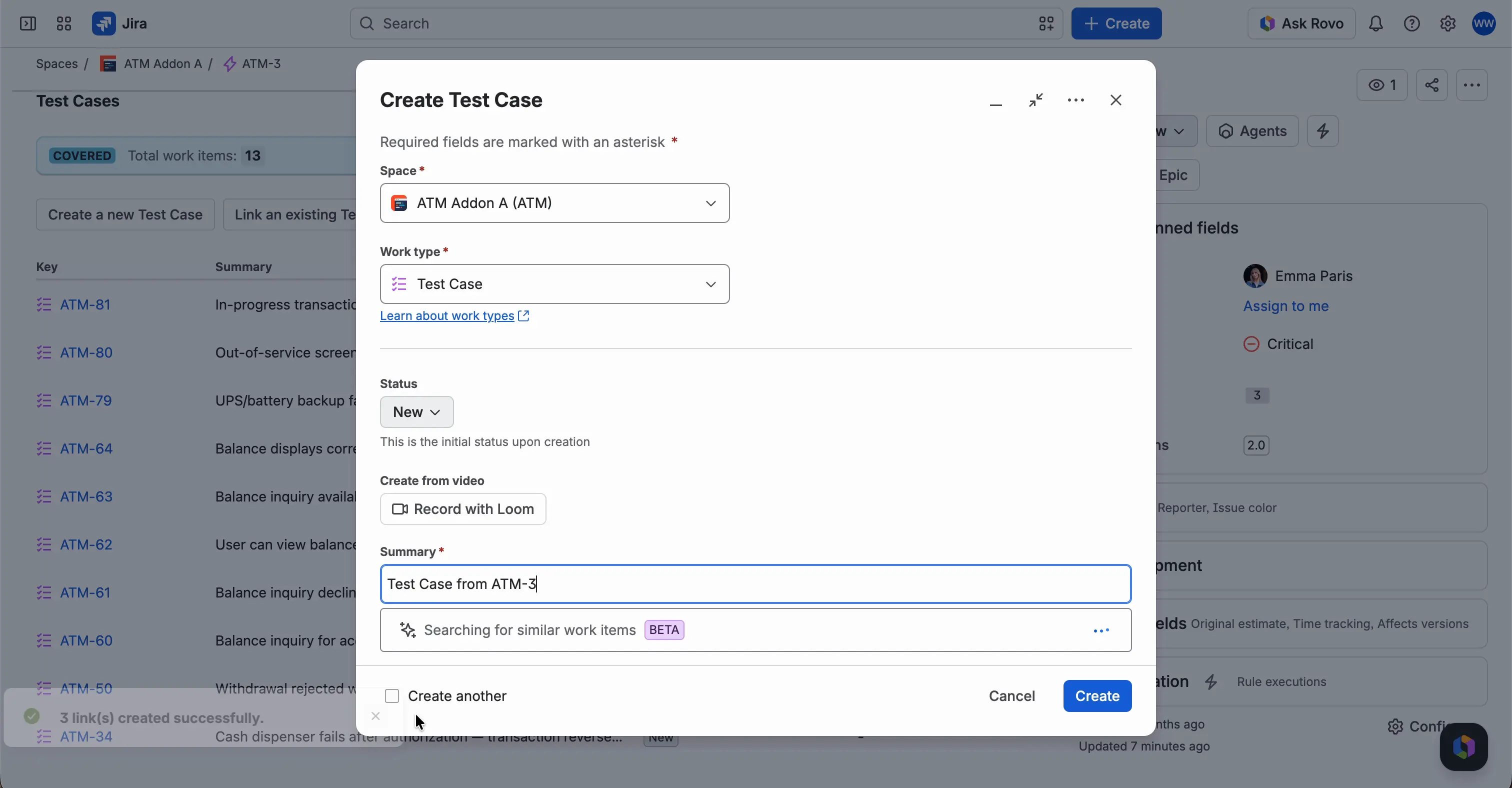The image size is (1512, 788).
Task: Open the Rovo chat floating icon
Action: 1463,746
